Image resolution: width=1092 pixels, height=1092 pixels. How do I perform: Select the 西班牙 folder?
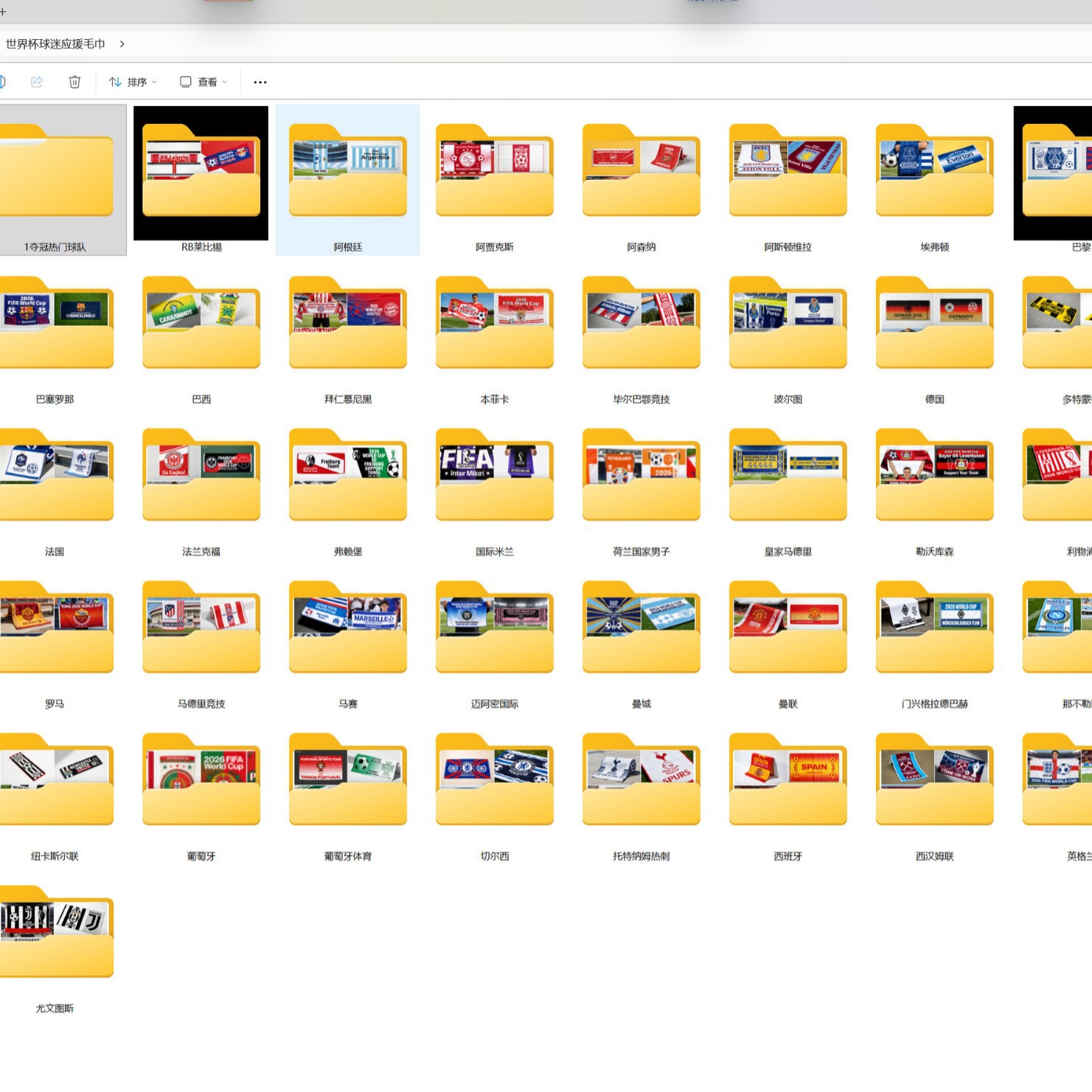coord(788,779)
